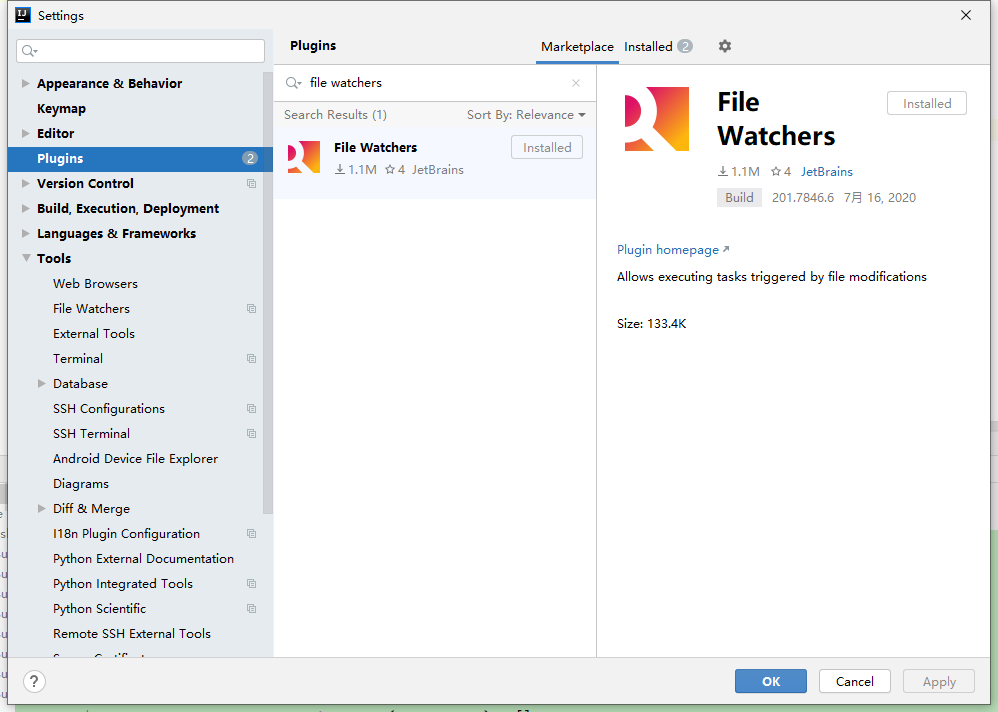
Task: Click the project-level icon beside Terminal
Action: point(251,359)
